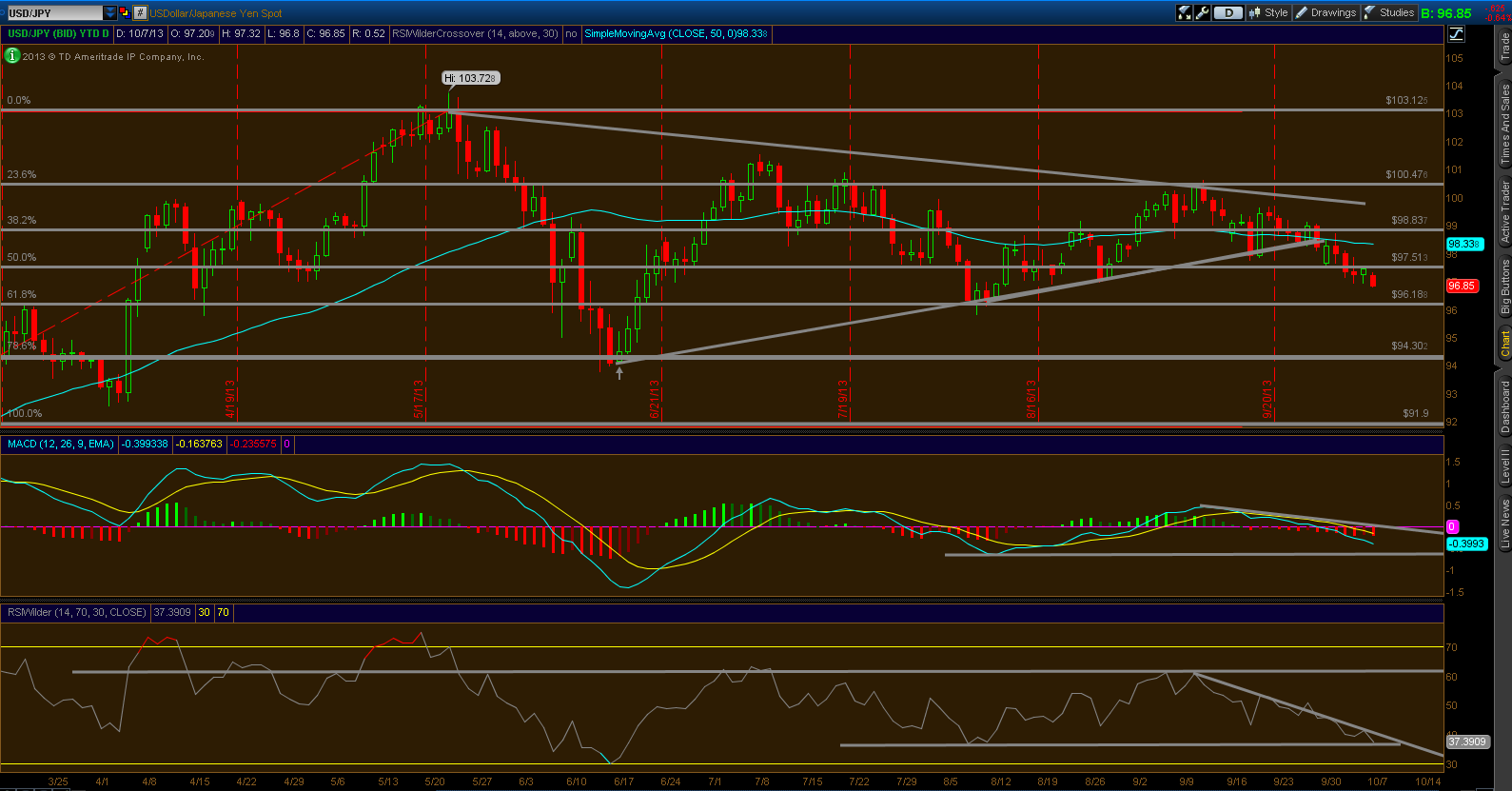Screen dimensions: 1512x791
Task: Select the Chart side tab
Action: pyautogui.click(x=1504, y=344)
